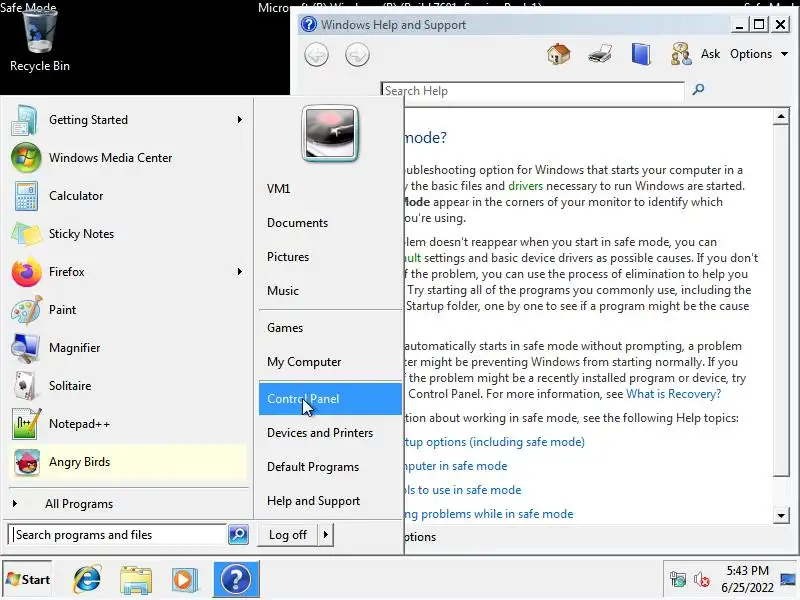Click Help scrollbar up arrow

(781, 117)
